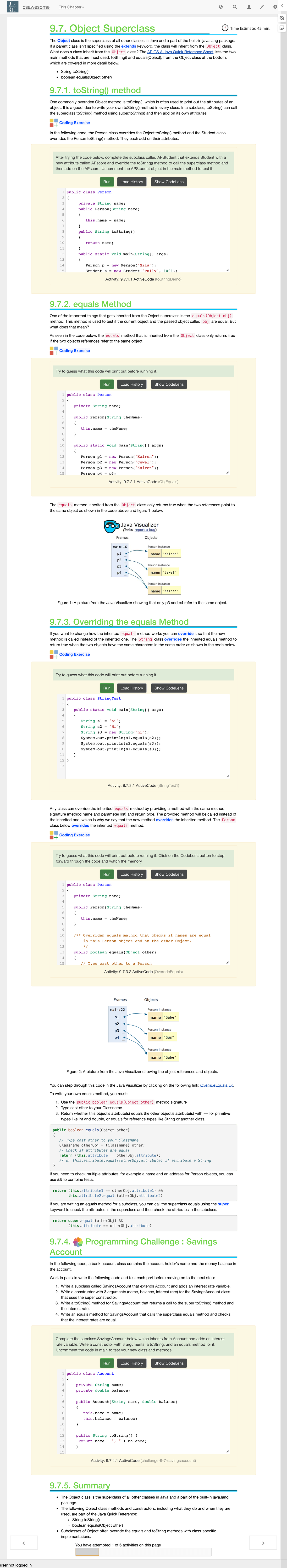Click resize handle of StringTest1 code editor
The image size is (287, 1568).
point(227,776)
